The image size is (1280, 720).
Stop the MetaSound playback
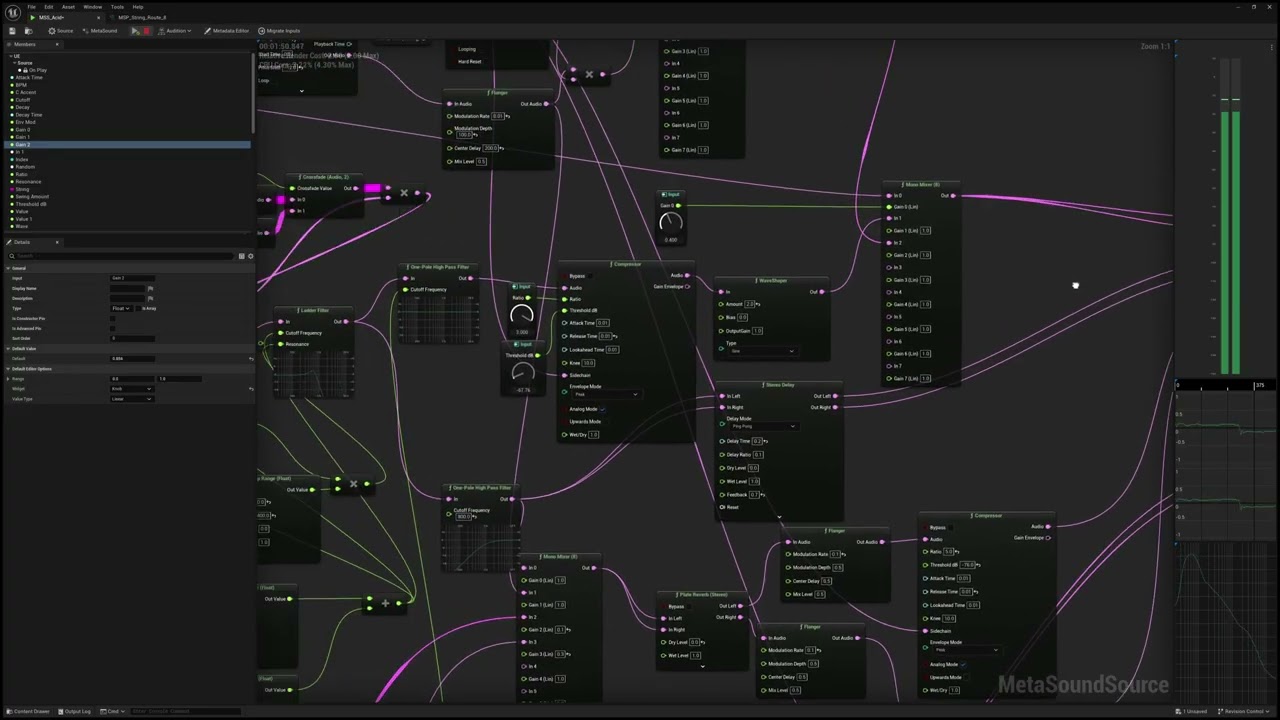click(x=148, y=31)
